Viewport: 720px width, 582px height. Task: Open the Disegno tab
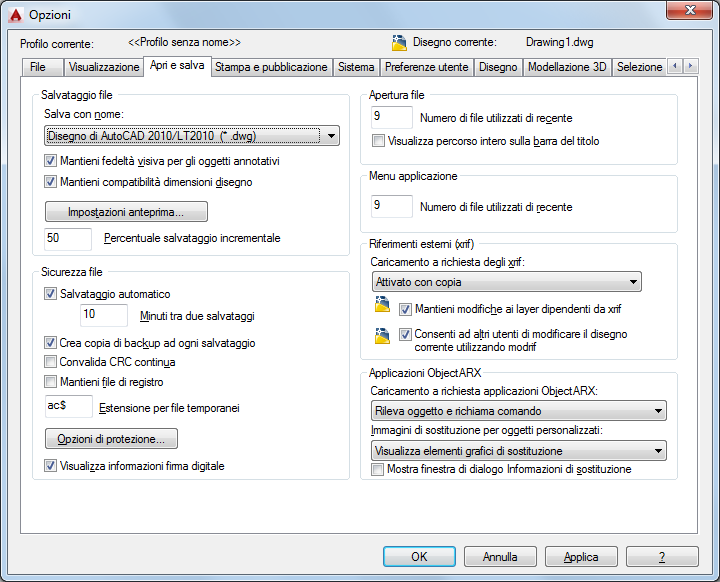(498, 67)
